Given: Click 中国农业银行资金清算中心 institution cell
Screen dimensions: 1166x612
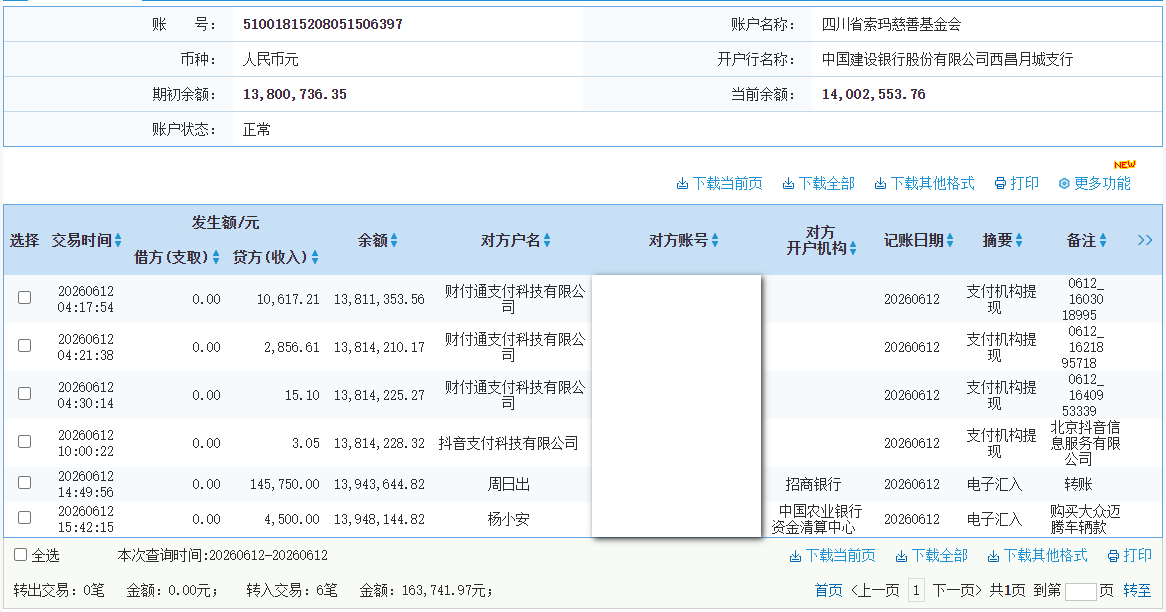Looking at the screenshot, I should point(816,519).
